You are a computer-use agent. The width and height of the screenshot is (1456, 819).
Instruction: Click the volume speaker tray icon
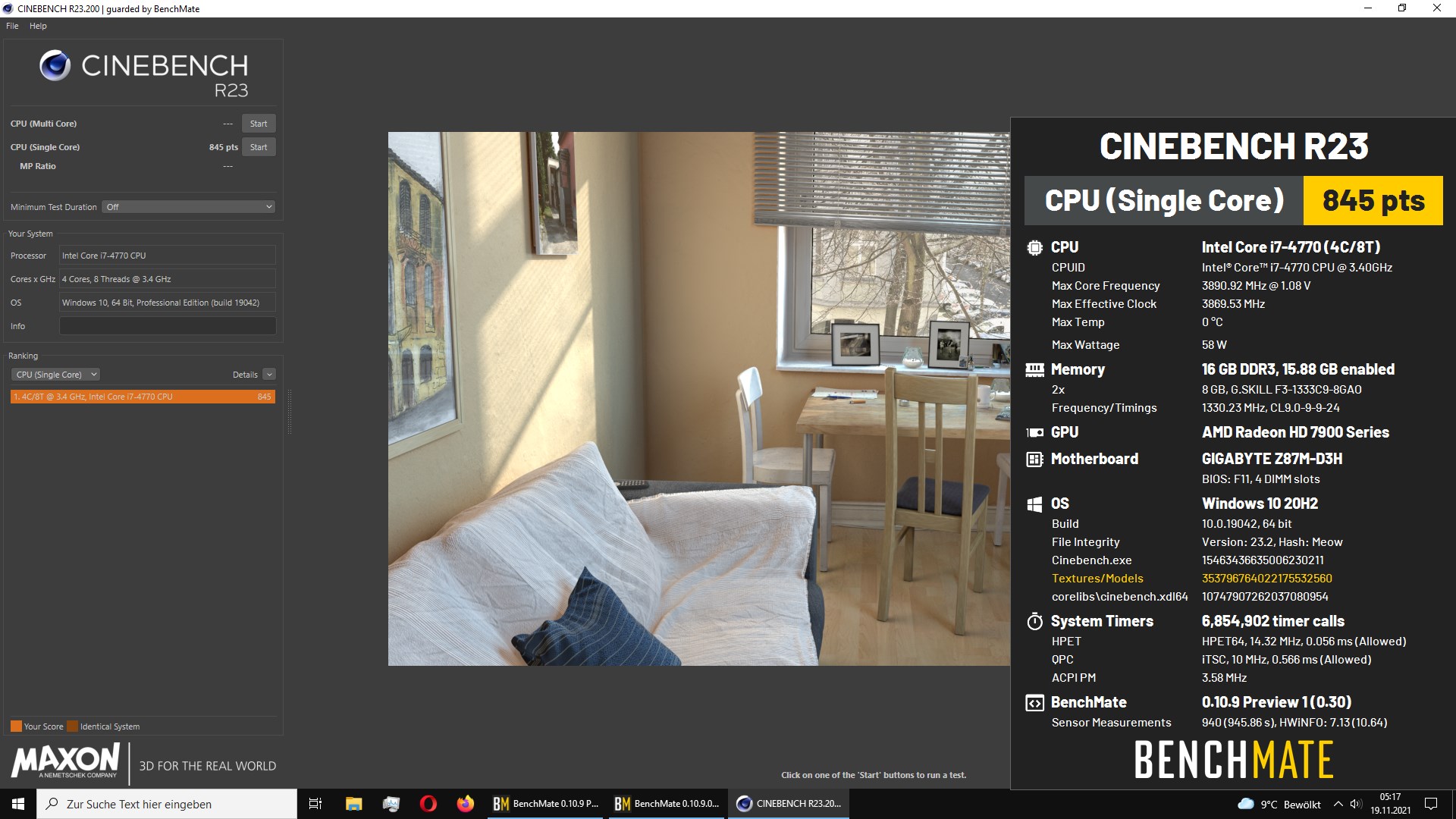[x=1357, y=804]
